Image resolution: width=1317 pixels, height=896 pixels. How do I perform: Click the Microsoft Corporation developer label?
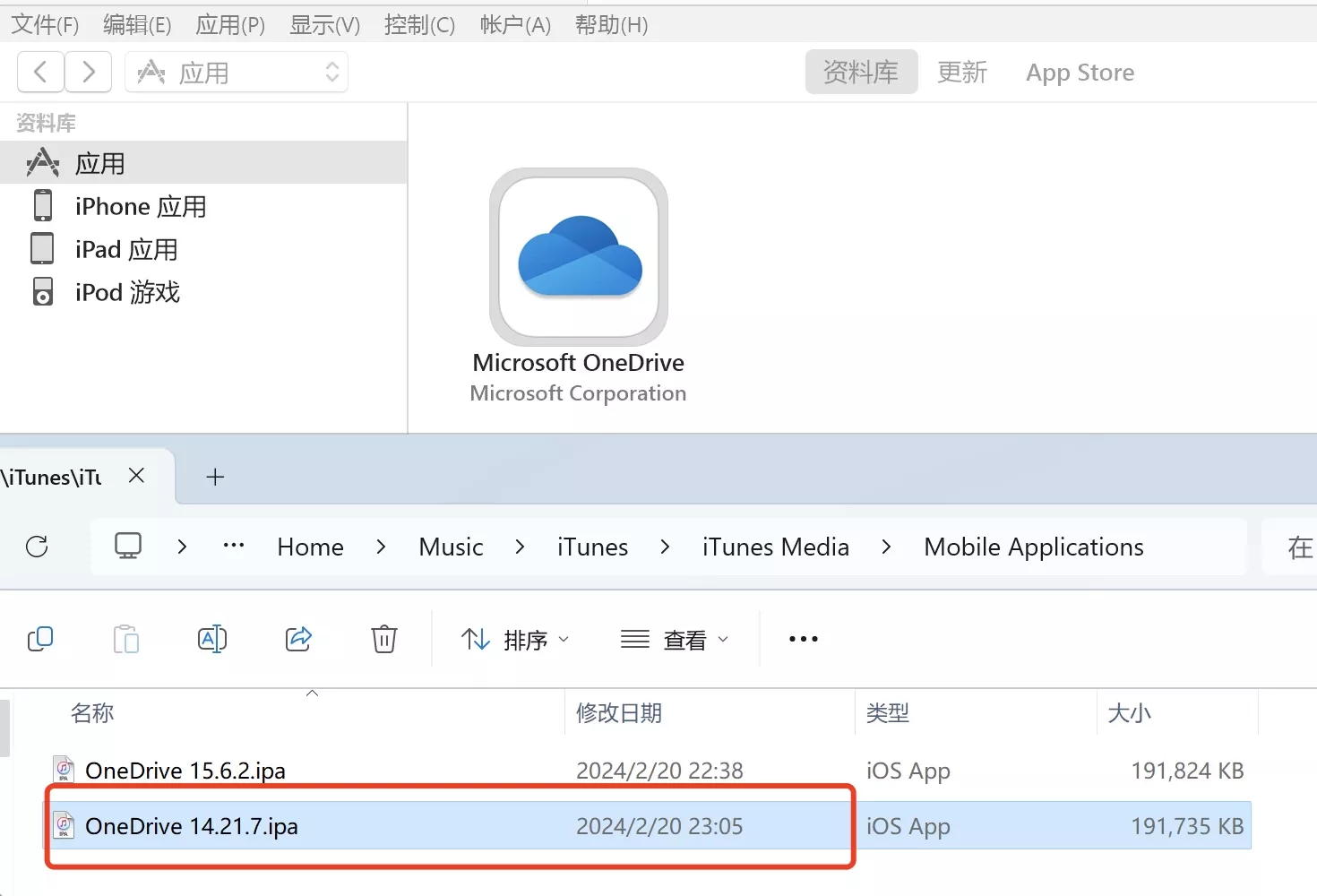click(x=579, y=393)
